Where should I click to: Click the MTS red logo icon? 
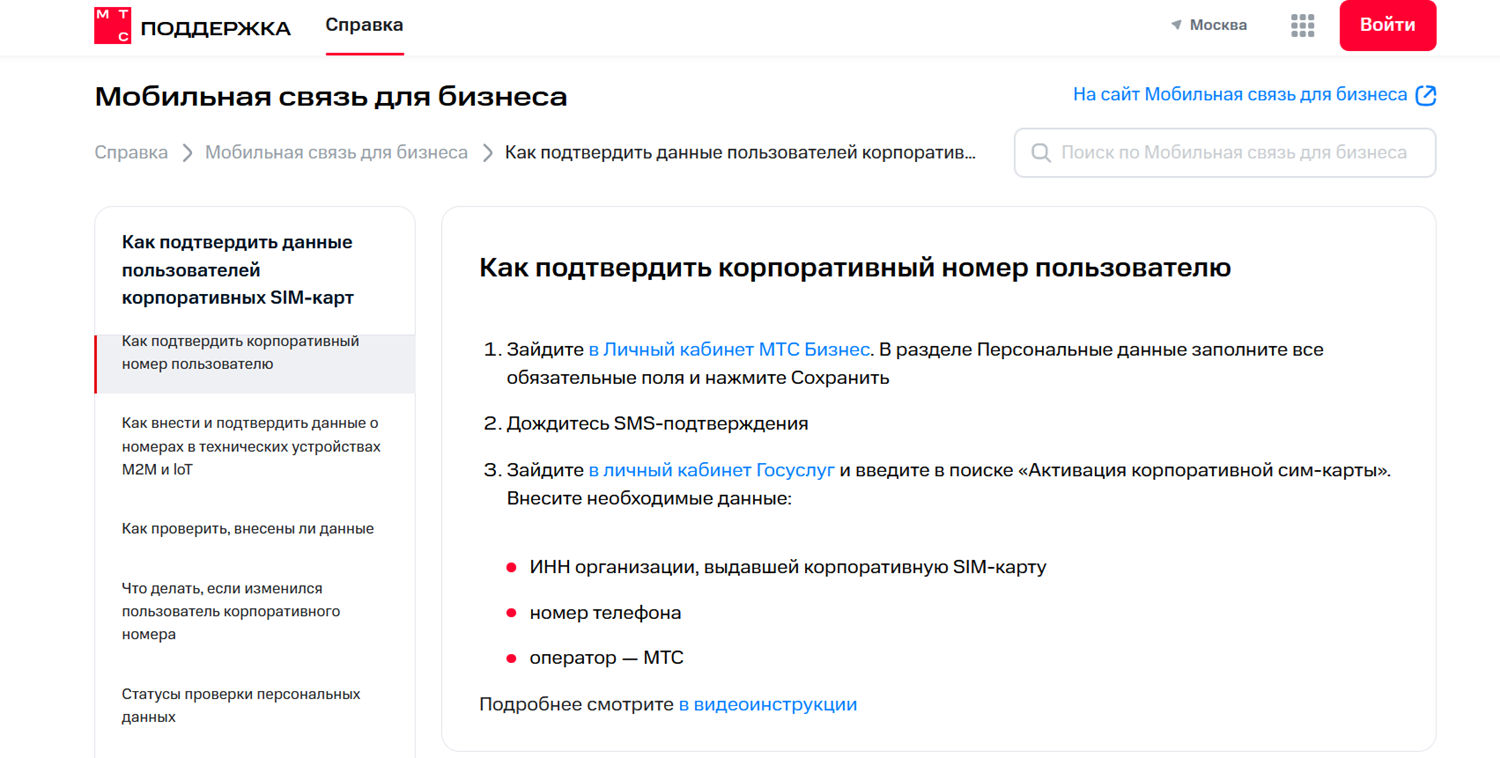(112, 26)
